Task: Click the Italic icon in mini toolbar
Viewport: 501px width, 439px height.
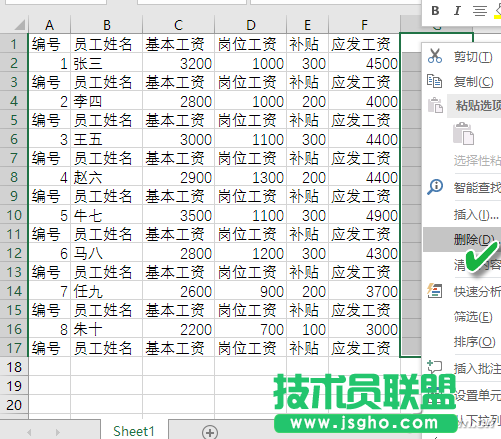Action: pos(457,11)
